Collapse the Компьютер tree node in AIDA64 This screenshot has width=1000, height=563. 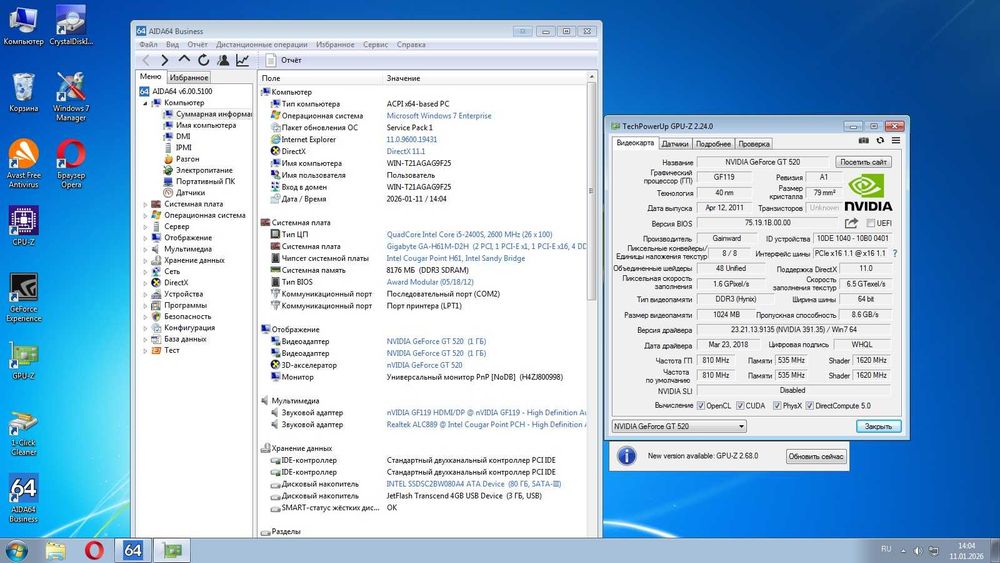145,103
